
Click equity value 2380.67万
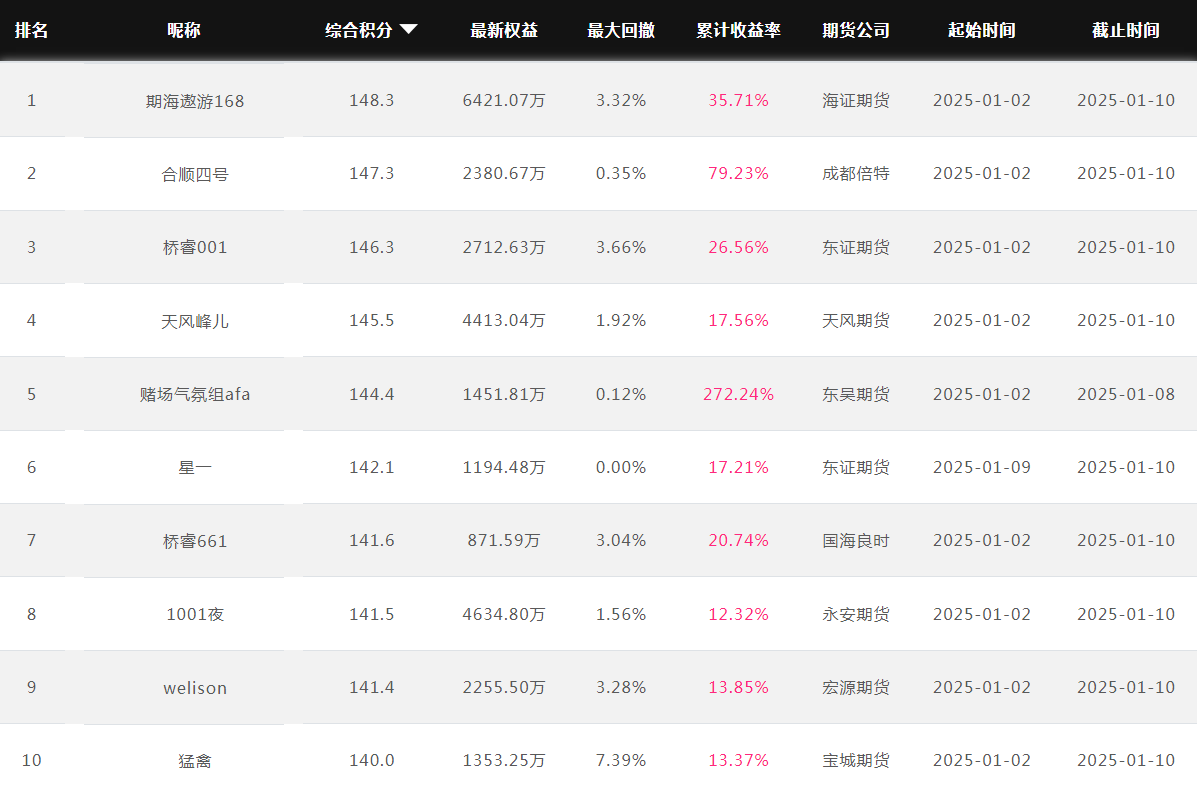[x=504, y=174]
